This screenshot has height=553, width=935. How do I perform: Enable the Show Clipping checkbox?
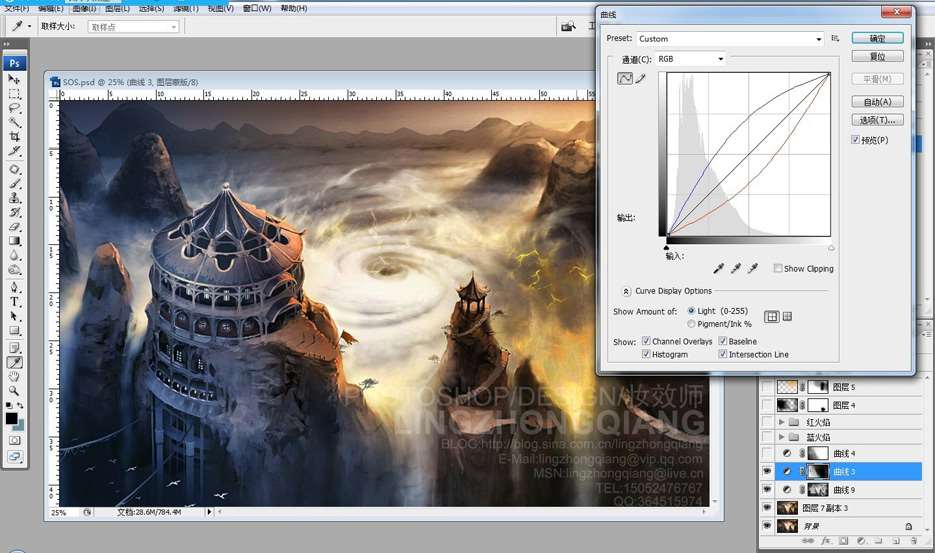(x=778, y=268)
